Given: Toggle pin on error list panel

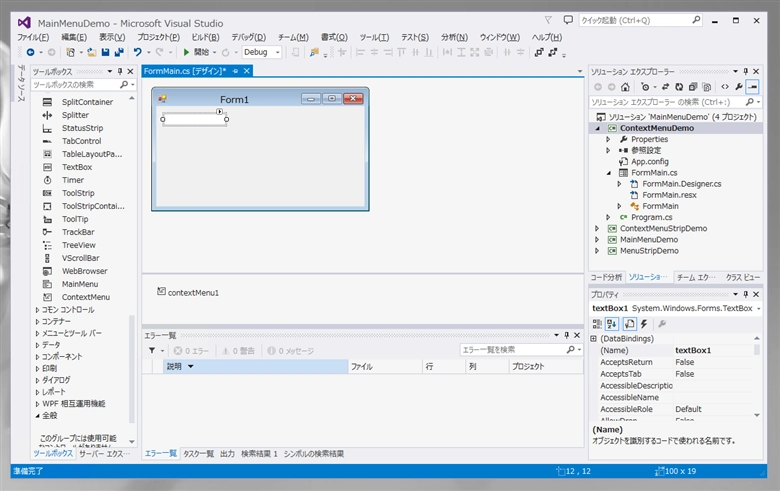Looking at the screenshot, I should click(567, 335).
